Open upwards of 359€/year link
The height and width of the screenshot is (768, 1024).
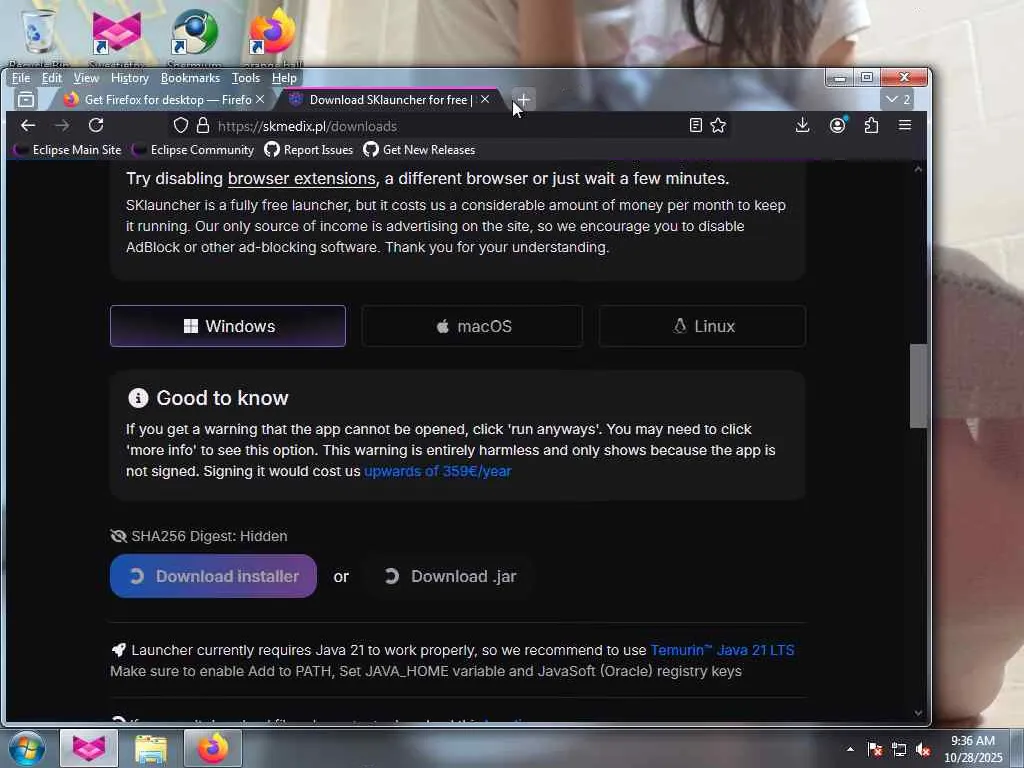[x=438, y=471]
